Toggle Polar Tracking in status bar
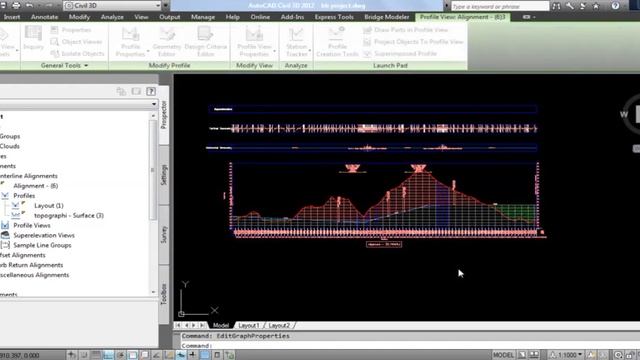The image size is (640, 360). (x=120, y=355)
